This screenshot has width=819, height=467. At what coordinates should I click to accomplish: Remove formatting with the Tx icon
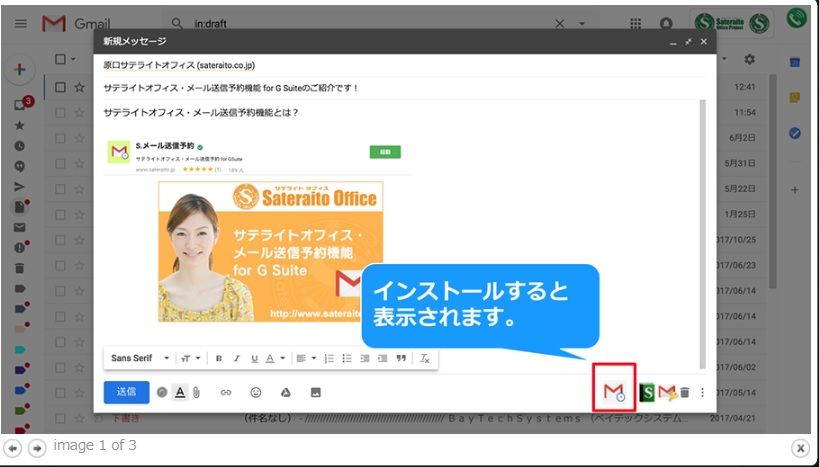pos(425,358)
